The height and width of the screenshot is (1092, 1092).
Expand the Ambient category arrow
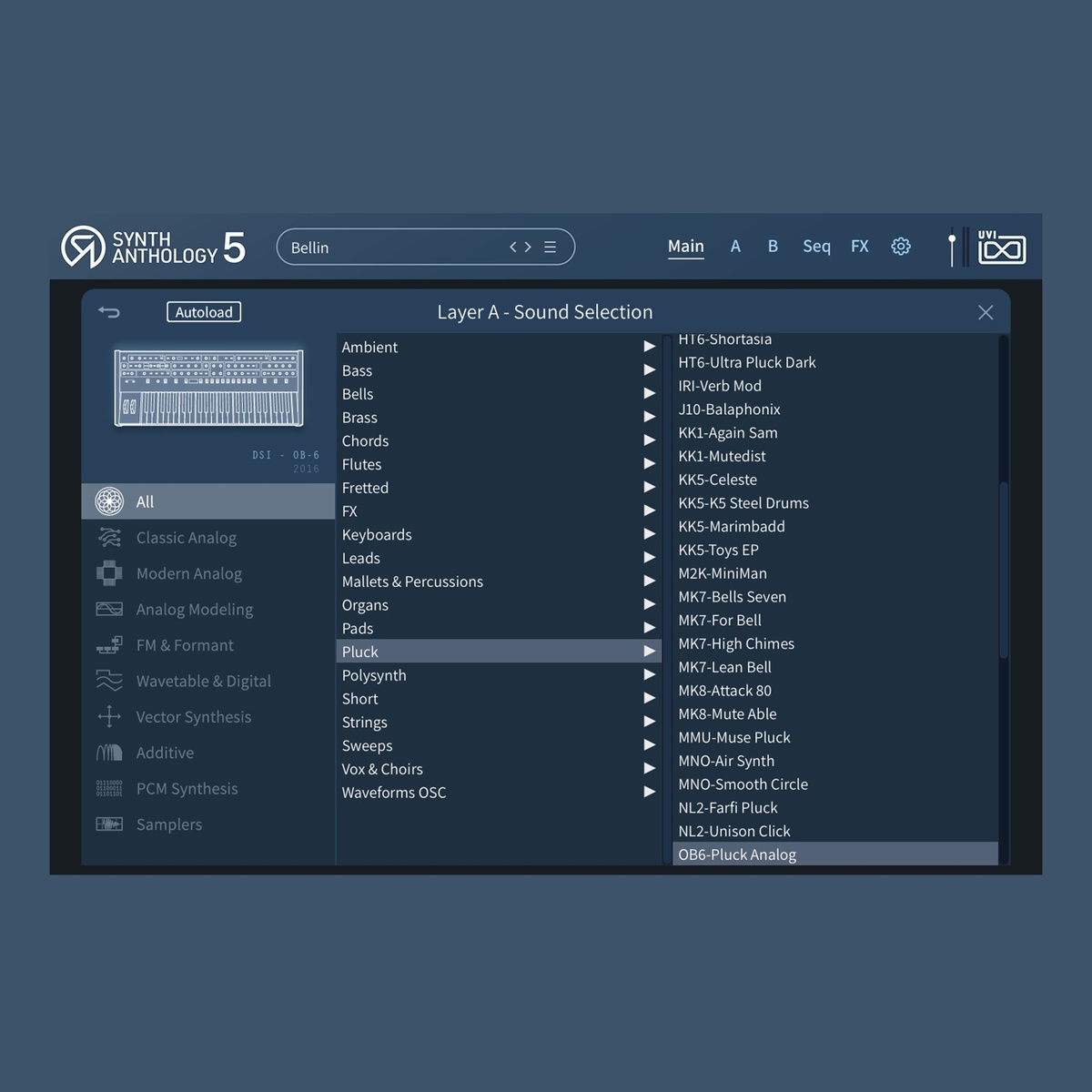[650, 347]
